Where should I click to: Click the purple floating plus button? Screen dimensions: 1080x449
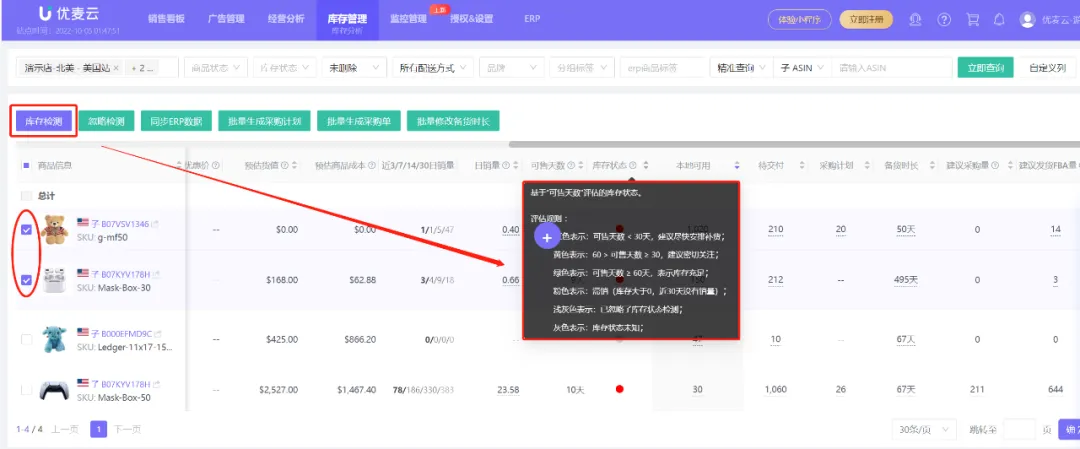coord(547,236)
